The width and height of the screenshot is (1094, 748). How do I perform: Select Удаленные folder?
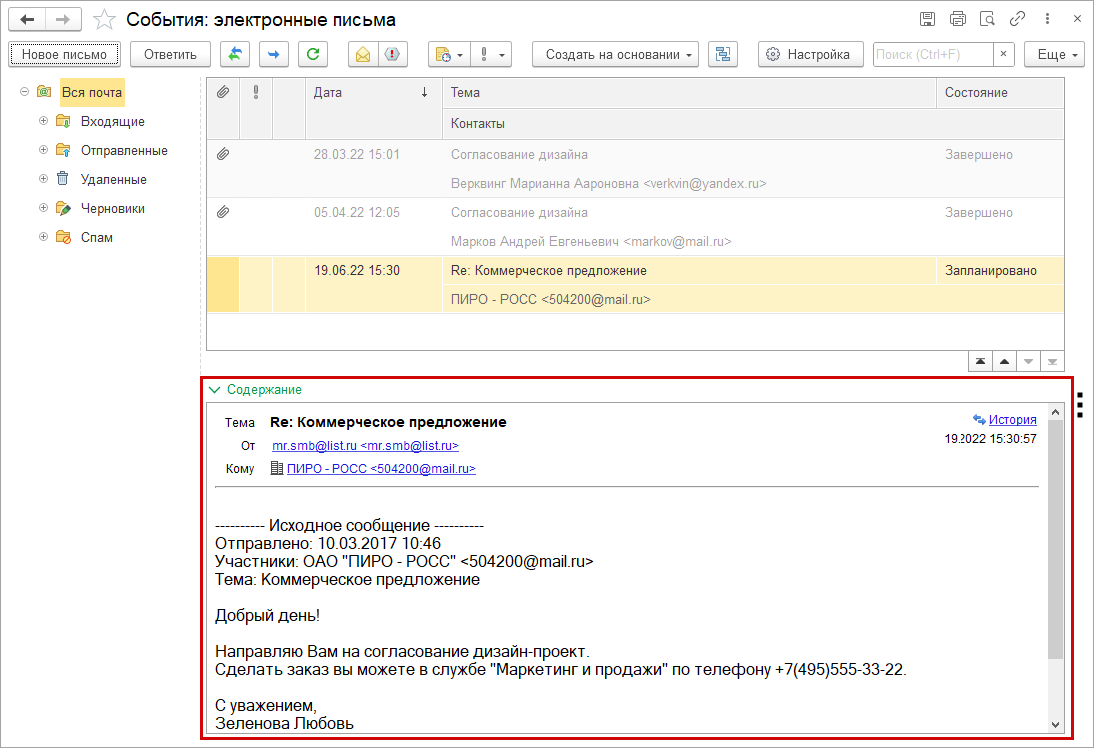114,179
